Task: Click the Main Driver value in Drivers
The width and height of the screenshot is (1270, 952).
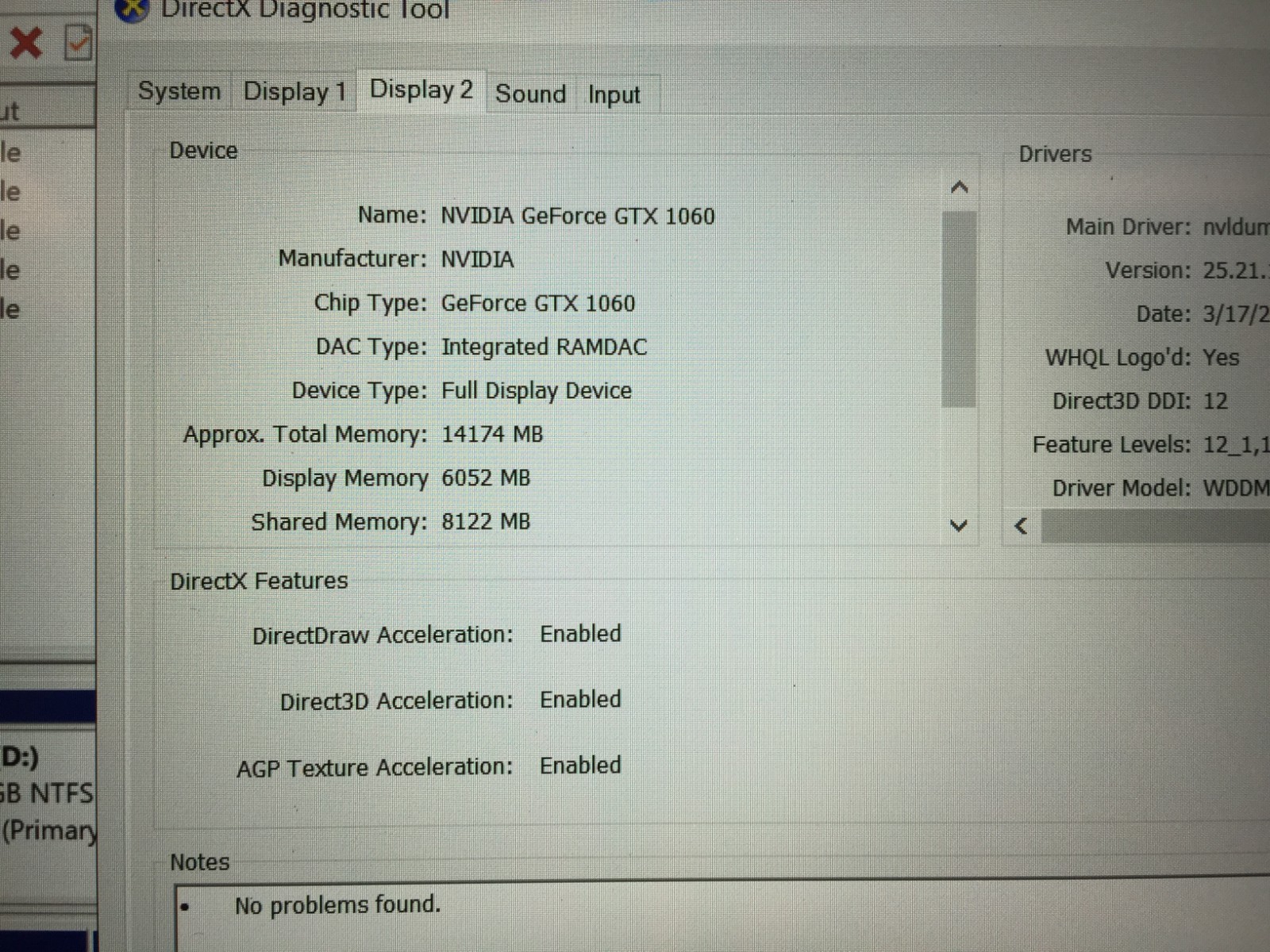Action: [x=1236, y=227]
